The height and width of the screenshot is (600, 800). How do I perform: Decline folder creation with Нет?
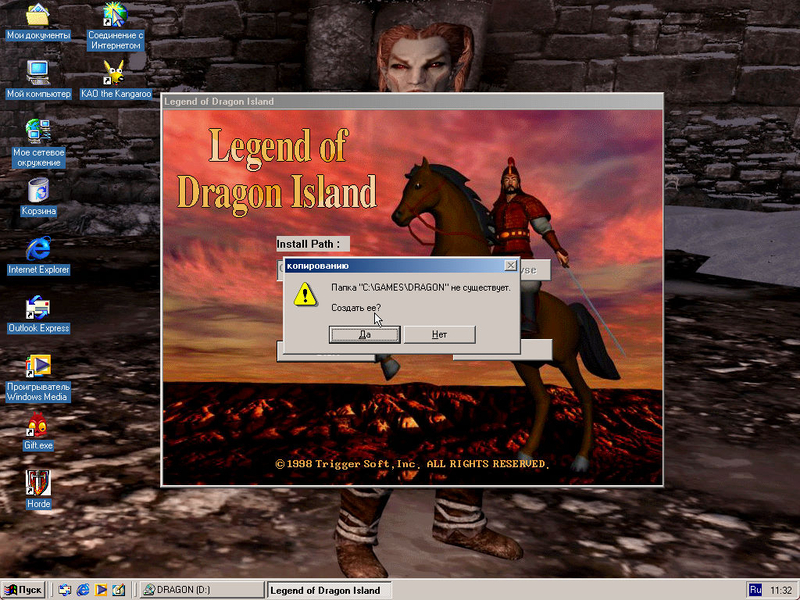coord(439,335)
